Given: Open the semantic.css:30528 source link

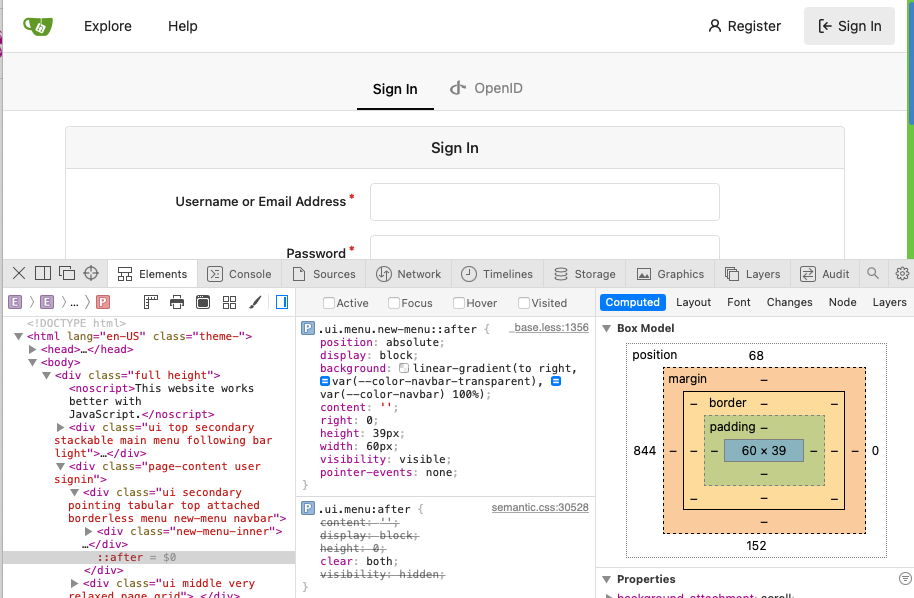Looking at the screenshot, I should 540,508.
